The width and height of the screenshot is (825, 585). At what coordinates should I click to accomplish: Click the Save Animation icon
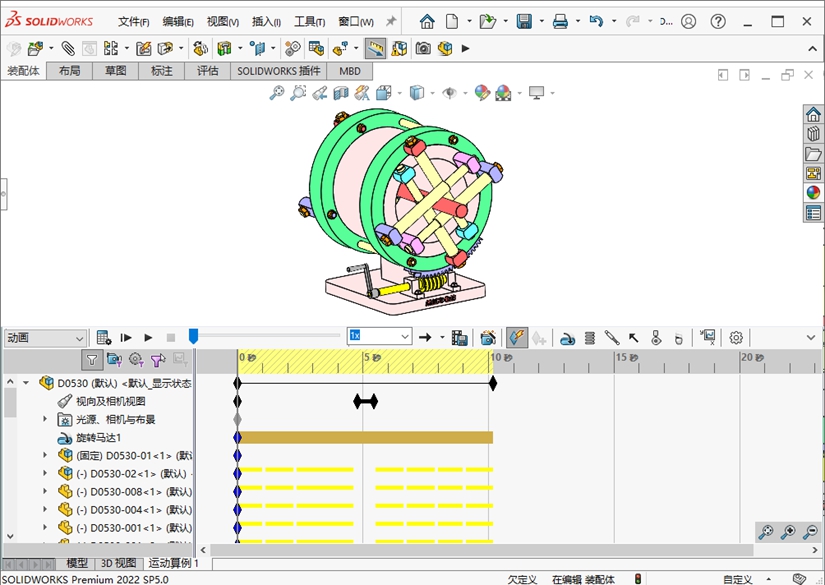[x=459, y=338]
